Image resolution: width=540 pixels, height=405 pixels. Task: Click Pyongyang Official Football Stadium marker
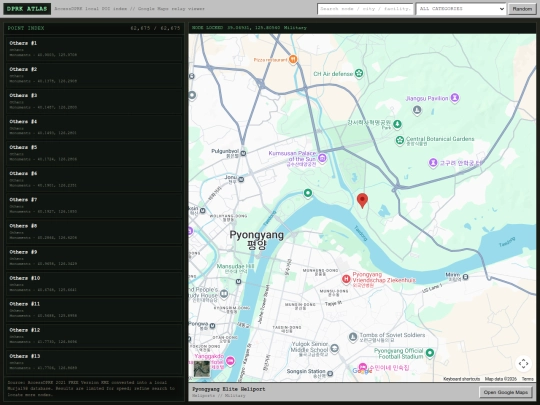[x=429, y=352]
